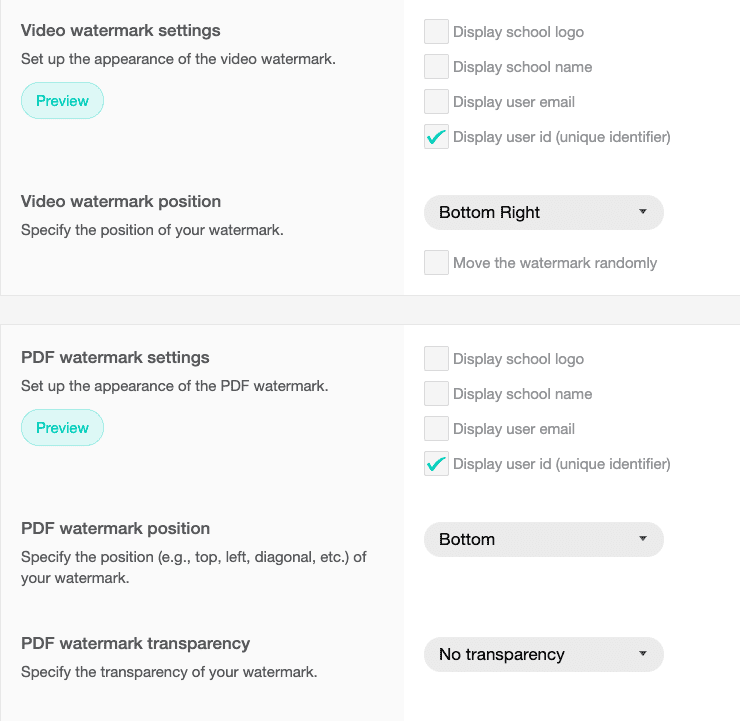Click the 'Move the watermark randomly' label text

click(555, 263)
